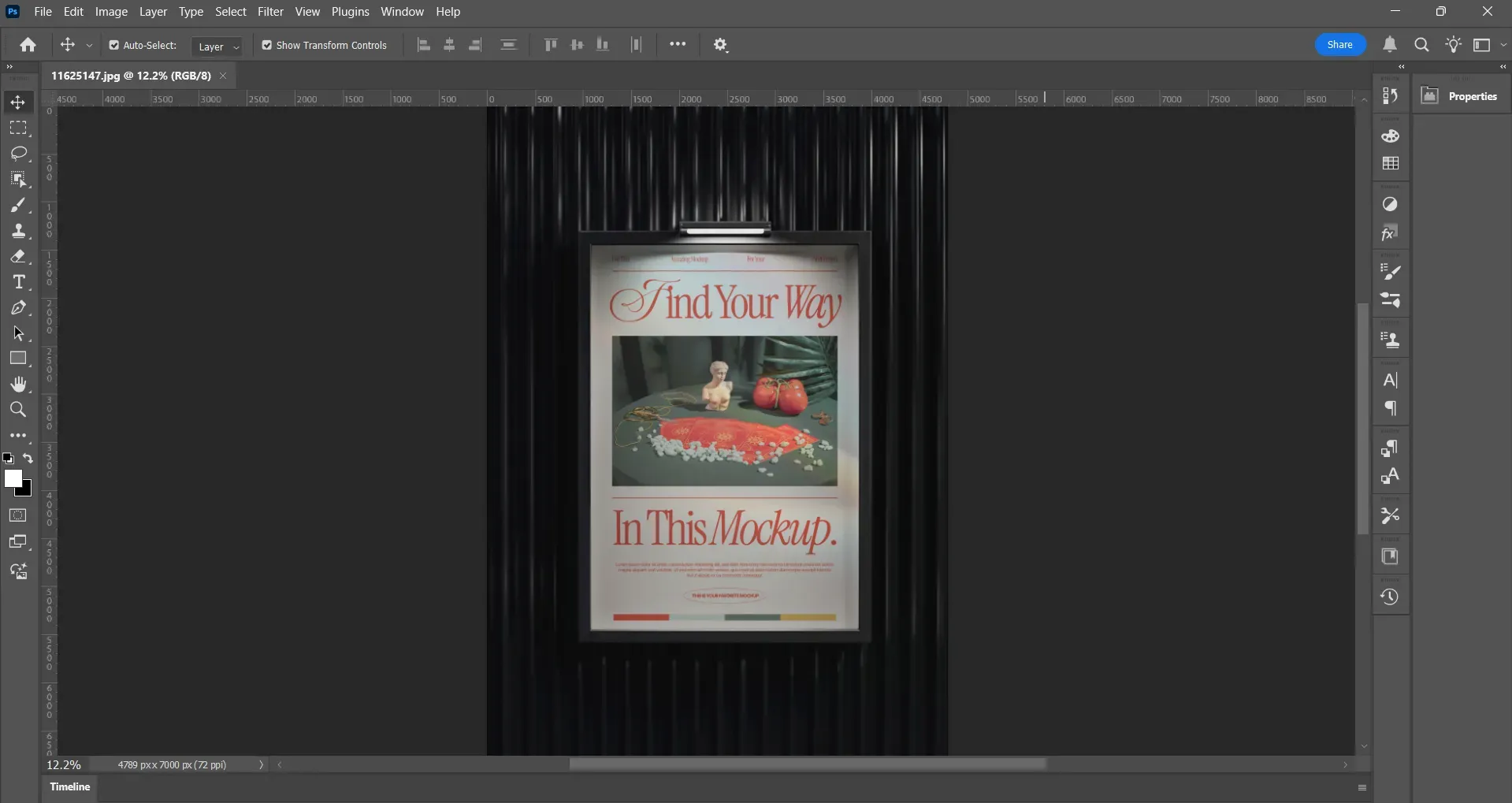Screen dimensions: 1512x803
Task: Open the History panel
Action: (x=1390, y=597)
